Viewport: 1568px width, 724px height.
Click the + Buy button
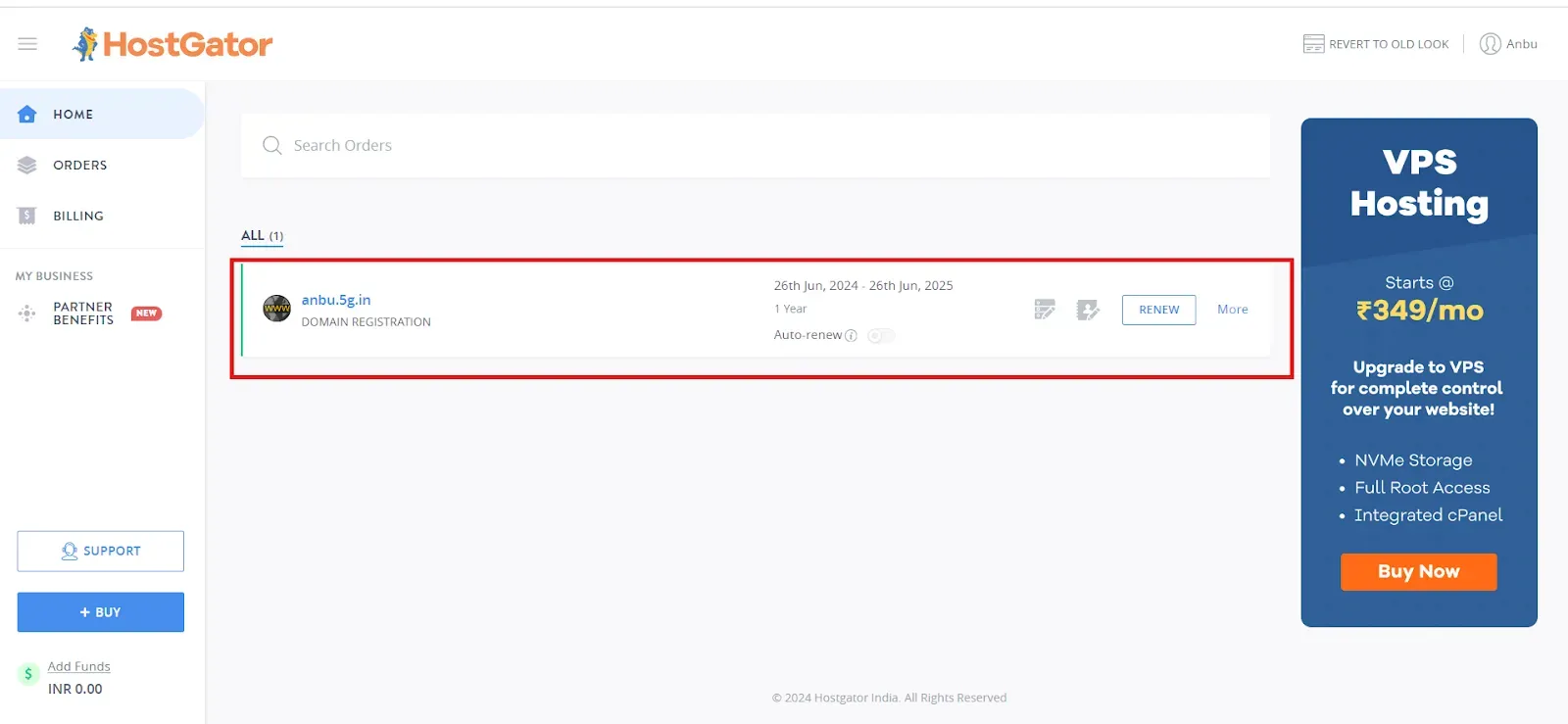point(100,612)
